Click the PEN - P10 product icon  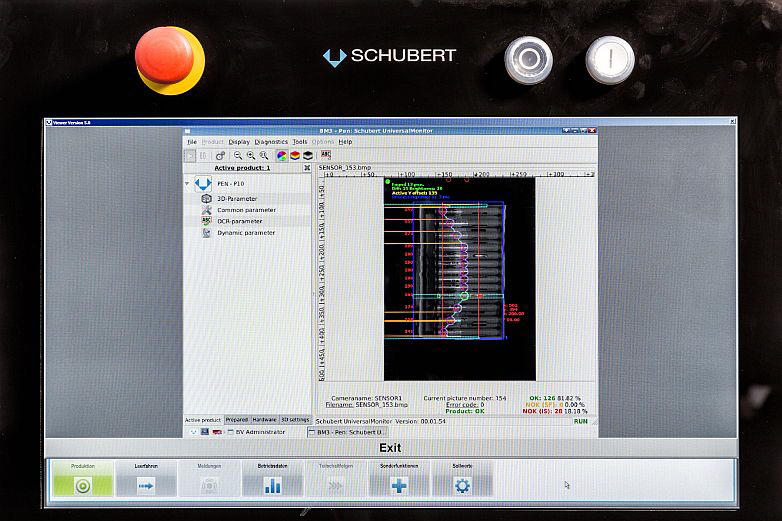[x=203, y=184]
